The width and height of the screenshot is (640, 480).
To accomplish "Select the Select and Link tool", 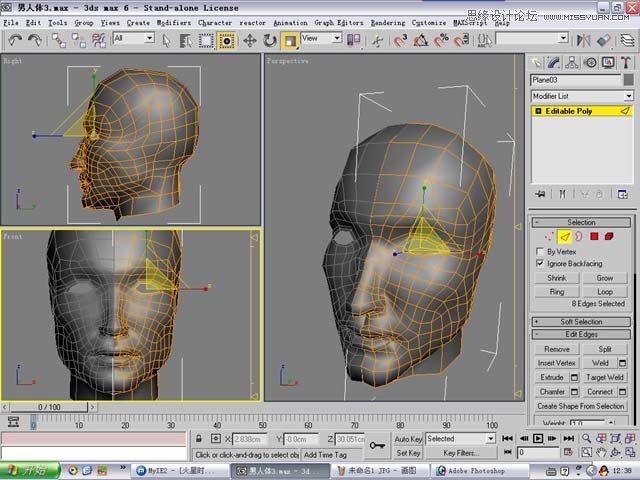I will point(58,40).
